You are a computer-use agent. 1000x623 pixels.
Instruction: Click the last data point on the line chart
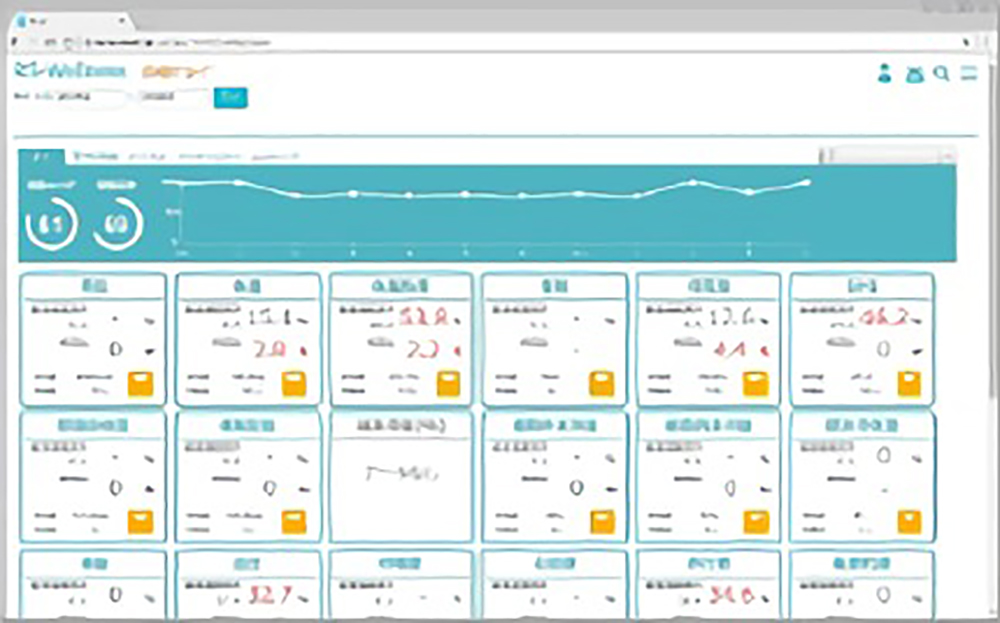click(x=807, y=182)
